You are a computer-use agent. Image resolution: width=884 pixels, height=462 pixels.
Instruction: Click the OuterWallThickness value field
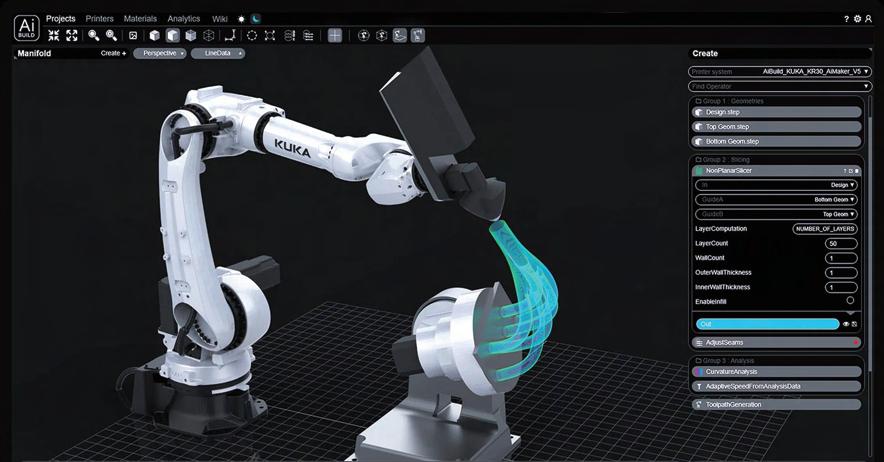(841, 273)
